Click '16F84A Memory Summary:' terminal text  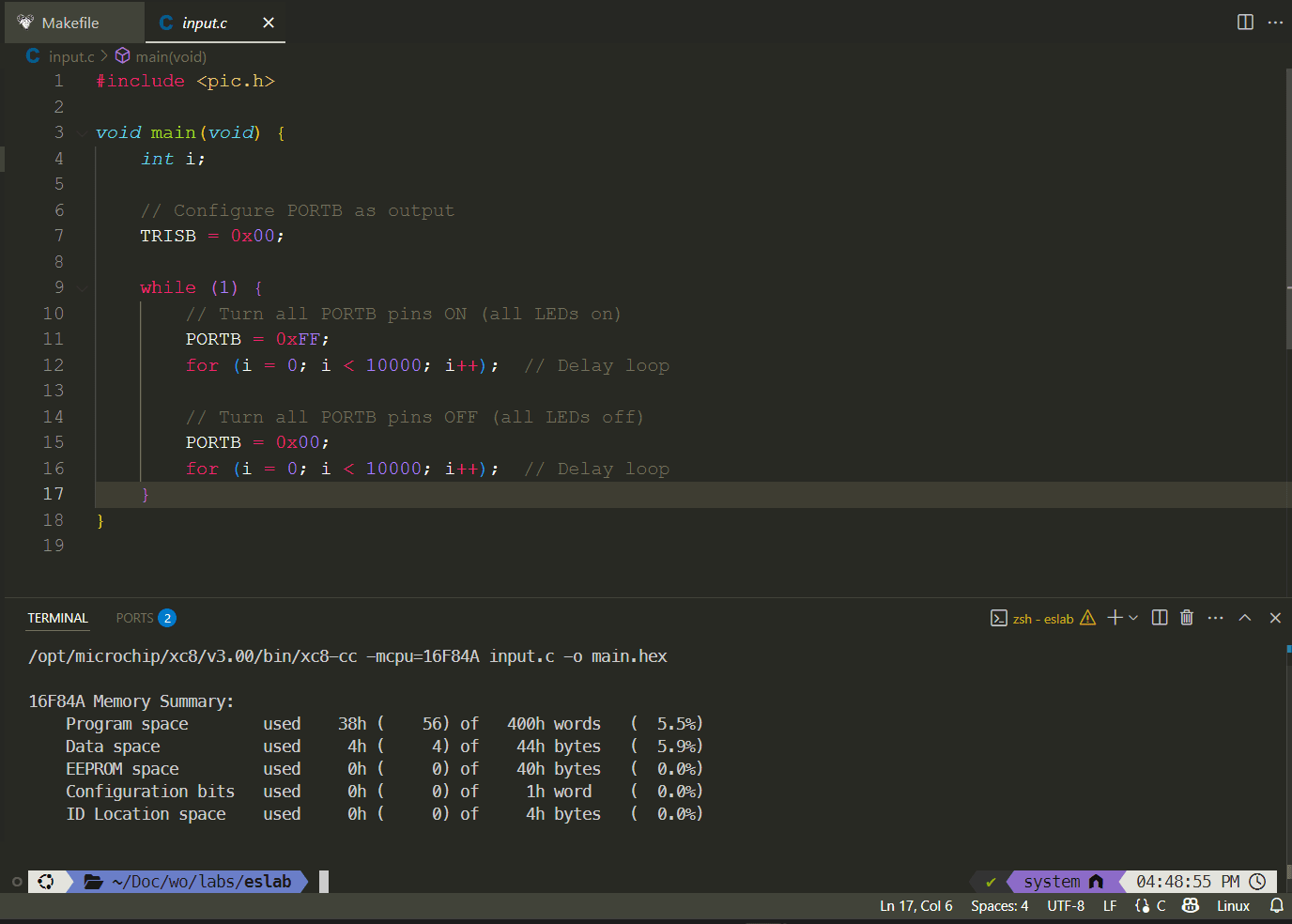131,701
